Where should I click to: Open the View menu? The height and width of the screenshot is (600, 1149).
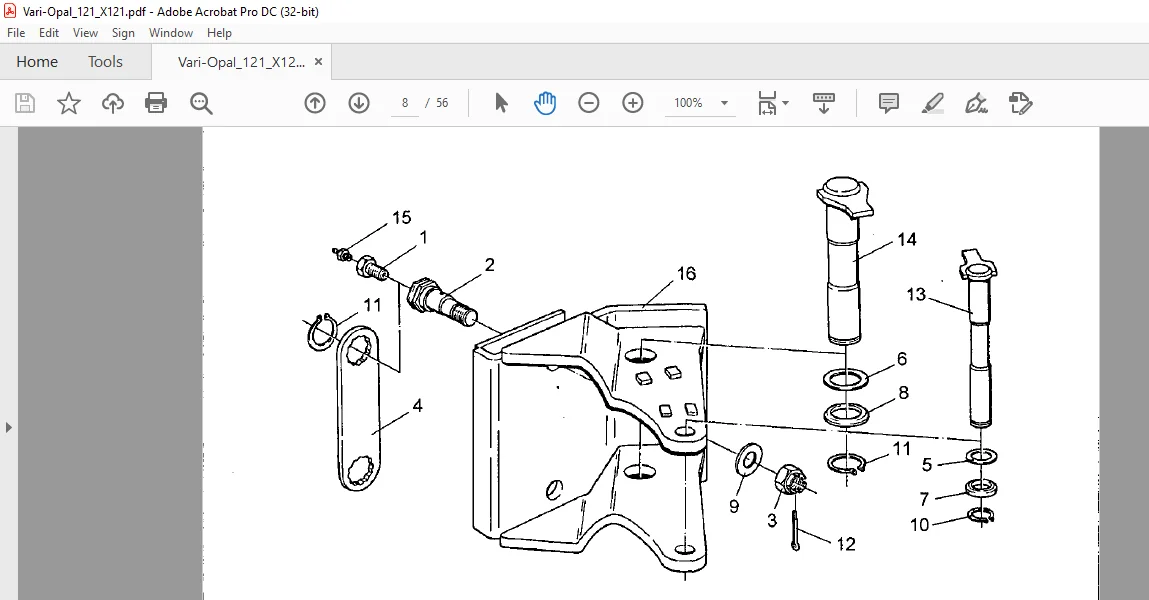85,33
